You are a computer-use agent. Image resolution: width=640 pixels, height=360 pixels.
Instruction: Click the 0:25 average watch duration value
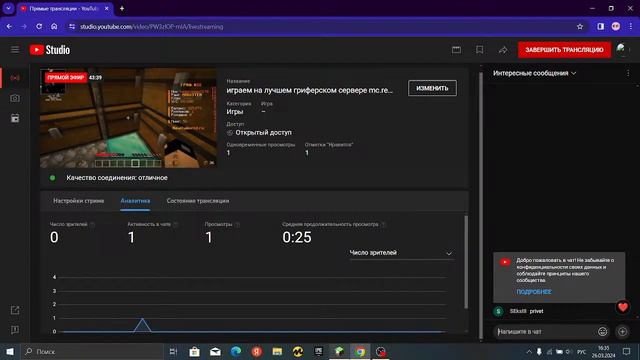[x=297, y=237]
